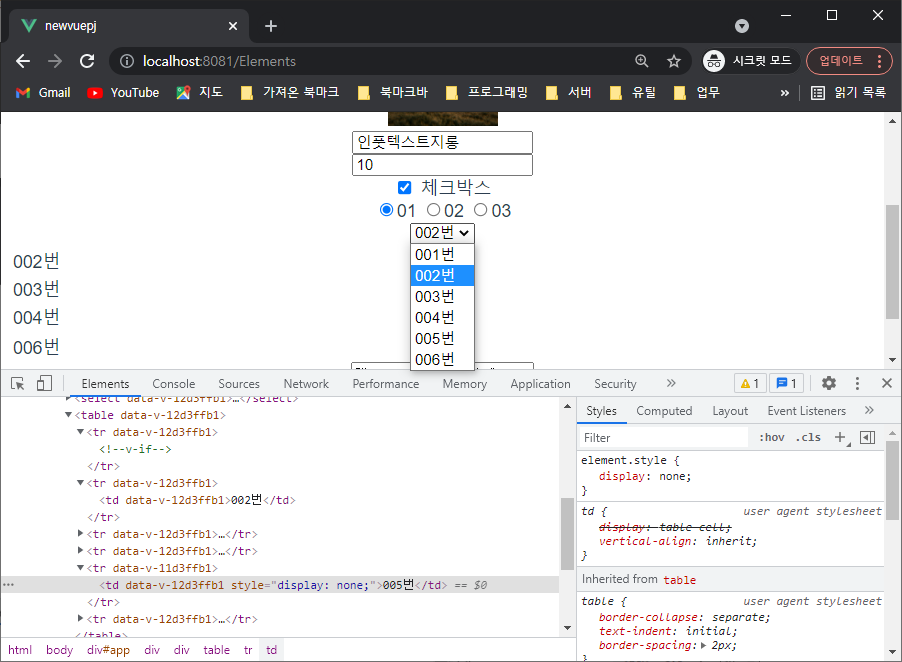902x662 pixels.
Task: Click the warnings counter badge
Action: (x=750, y=384)
